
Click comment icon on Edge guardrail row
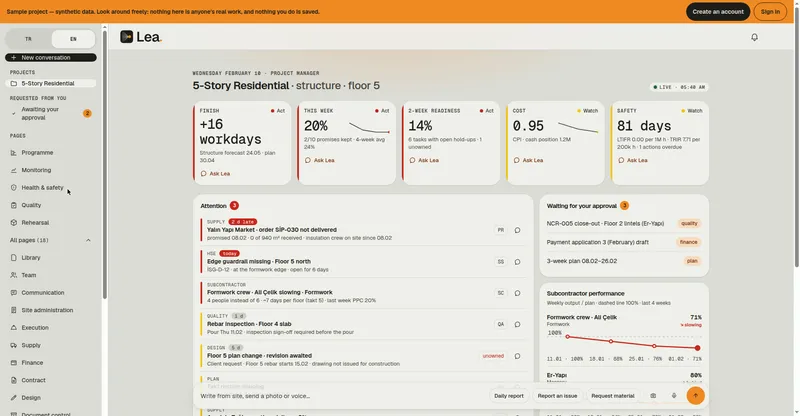point(517,262)
